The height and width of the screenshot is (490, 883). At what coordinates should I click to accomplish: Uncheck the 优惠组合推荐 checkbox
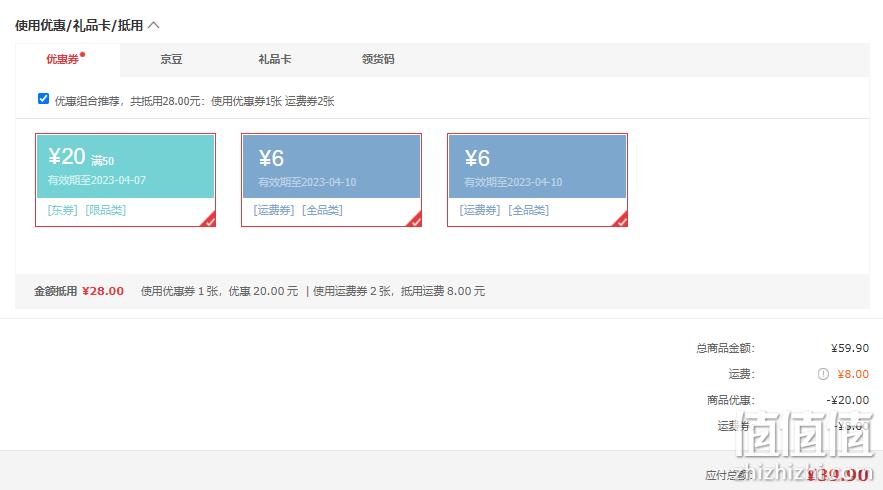click(x=43, y=99)
